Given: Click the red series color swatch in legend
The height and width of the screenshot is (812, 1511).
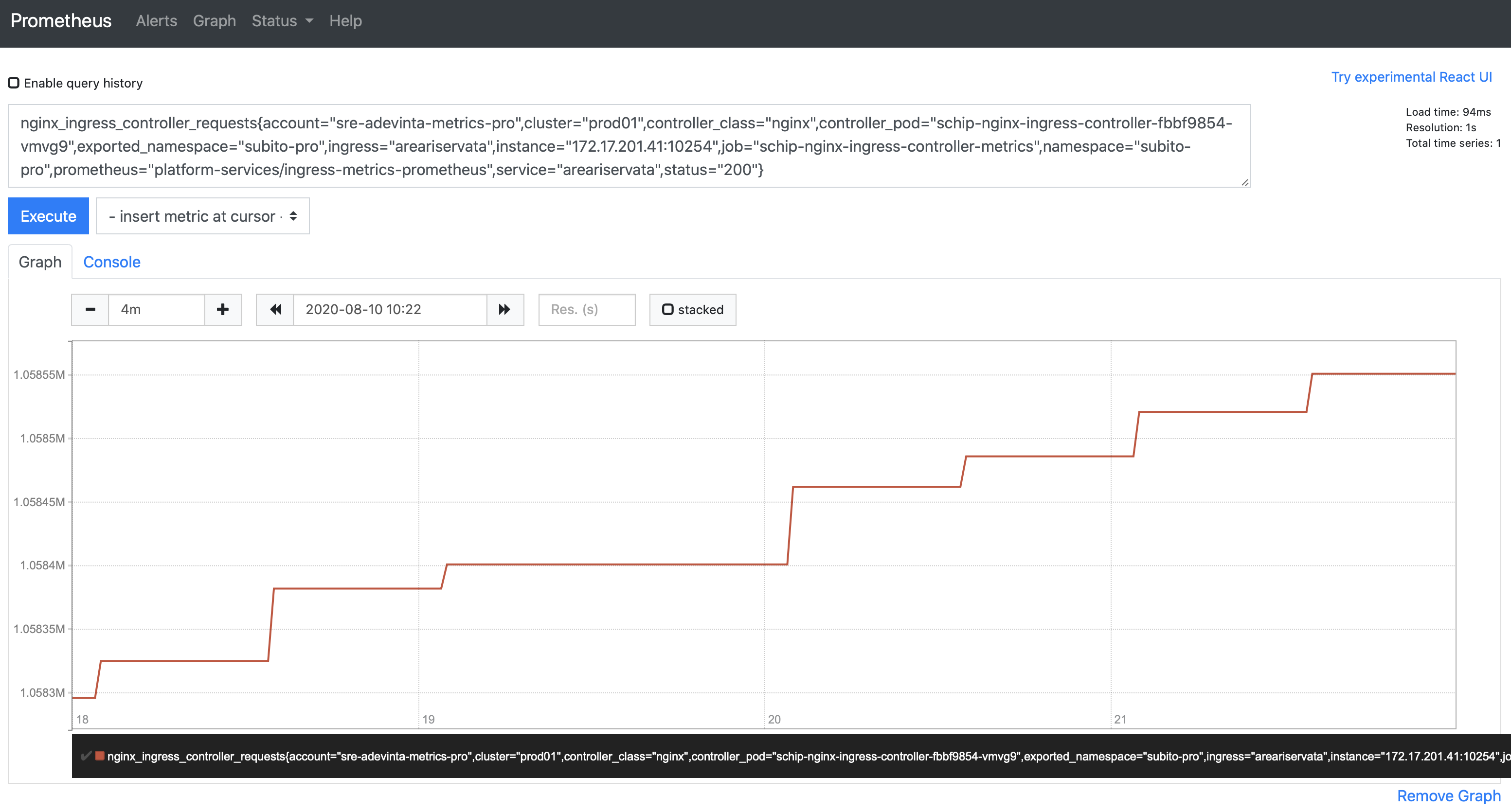Looking at the screenshot, I should pyautogui.click(x=100, y=756).
